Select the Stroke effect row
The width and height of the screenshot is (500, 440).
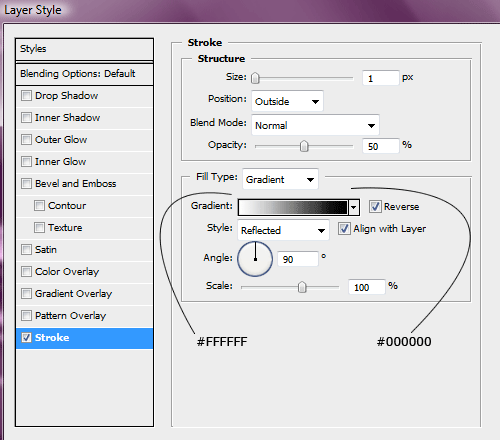84,338
